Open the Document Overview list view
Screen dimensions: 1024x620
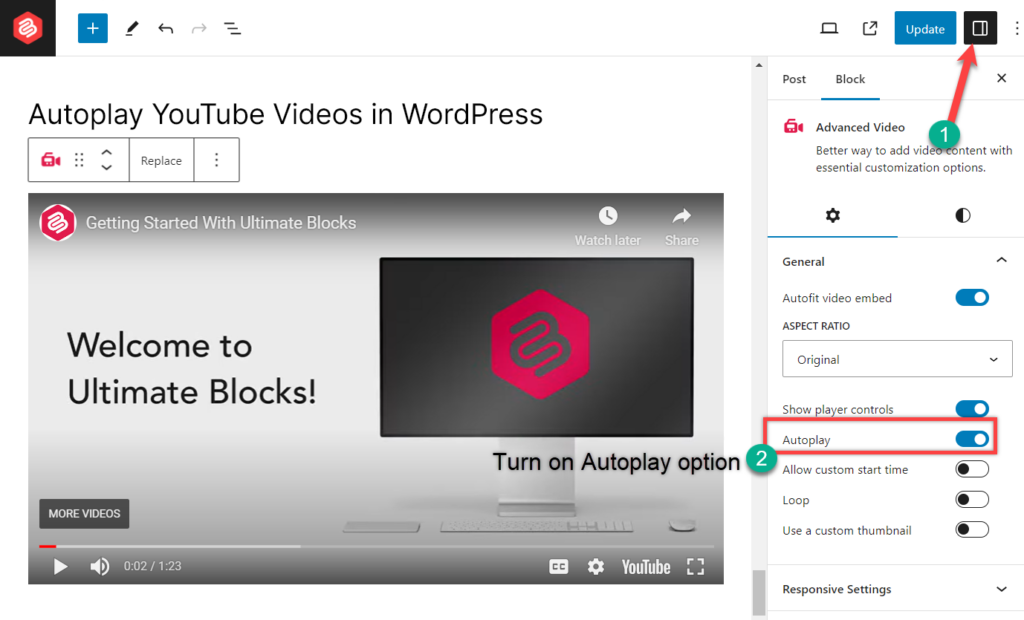pyautogui.click(x=232, y=28)
